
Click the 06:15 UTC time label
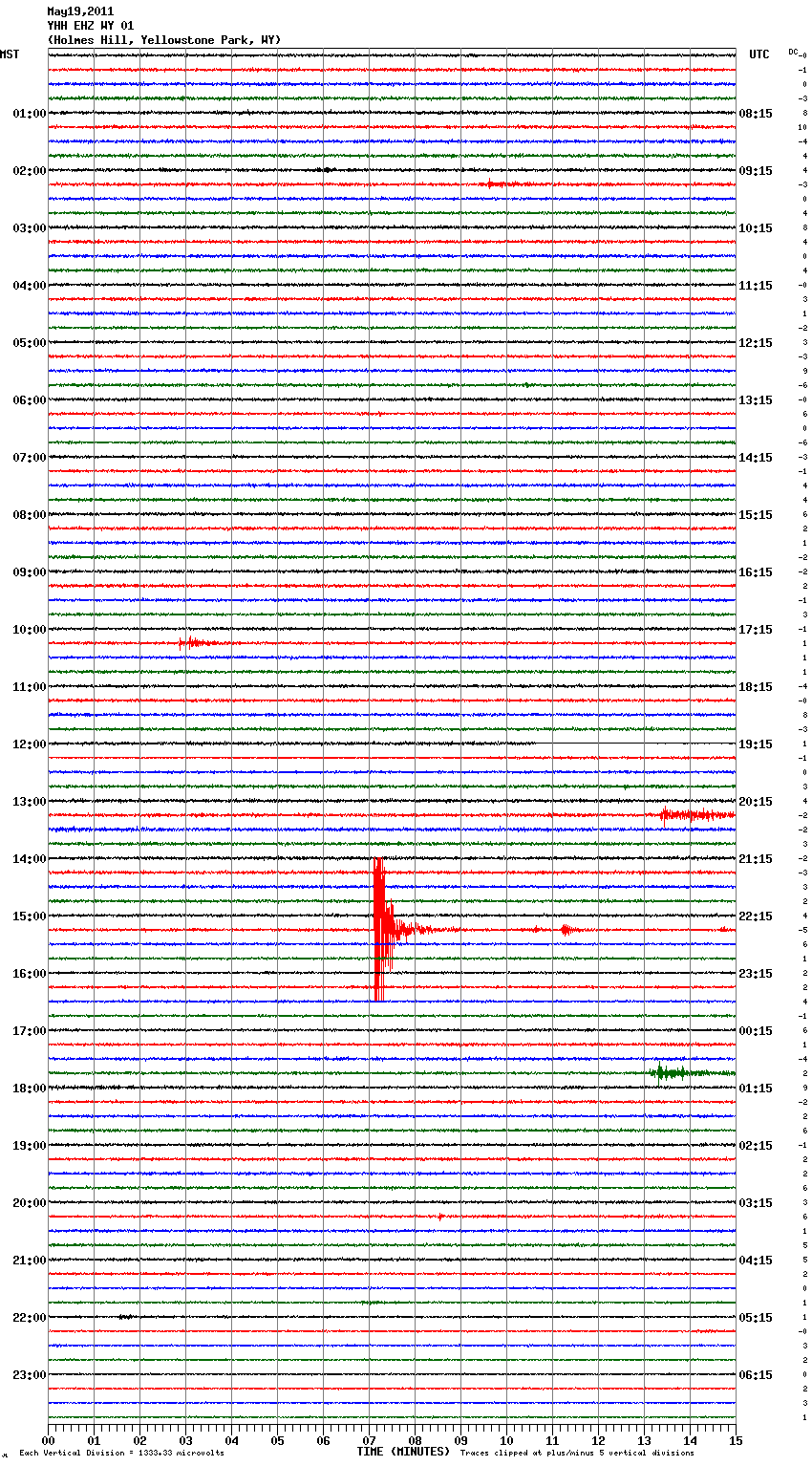756,1375
